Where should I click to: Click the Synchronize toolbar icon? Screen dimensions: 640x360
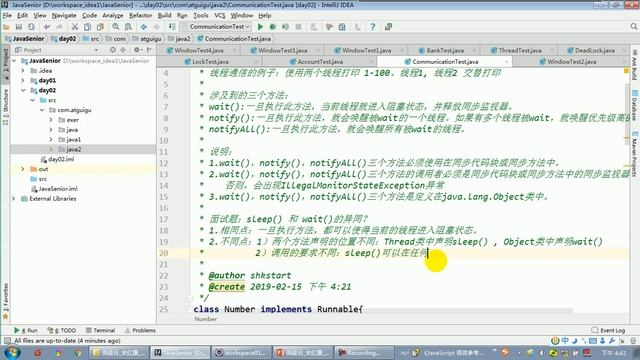click(31, 27)
